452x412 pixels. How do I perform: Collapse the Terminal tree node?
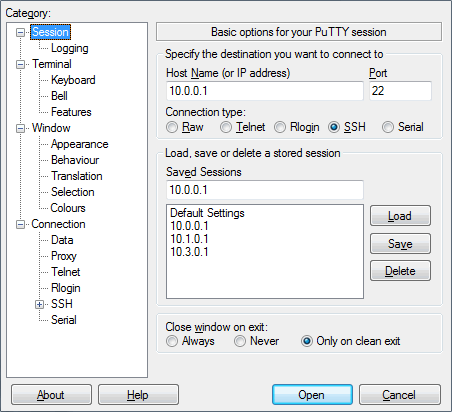pos(21,64)
